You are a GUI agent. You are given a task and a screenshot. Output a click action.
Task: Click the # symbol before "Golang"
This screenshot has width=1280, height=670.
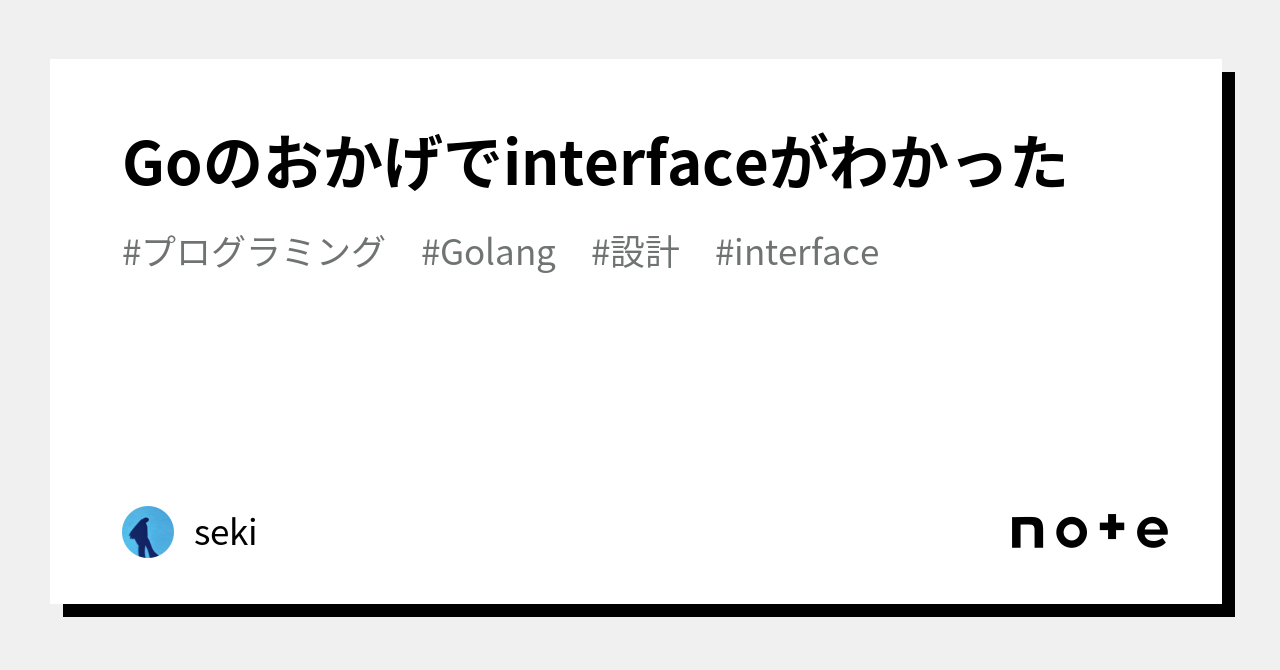click(430, 252)
